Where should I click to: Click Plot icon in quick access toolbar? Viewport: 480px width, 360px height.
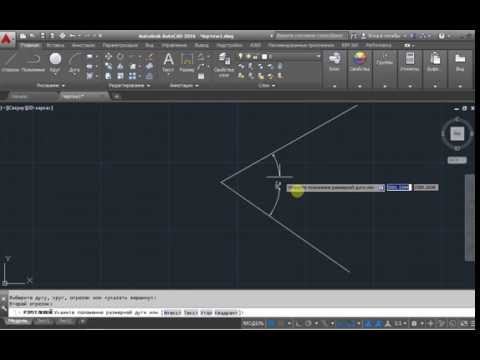pyautogui.click(x=62, y=36)
